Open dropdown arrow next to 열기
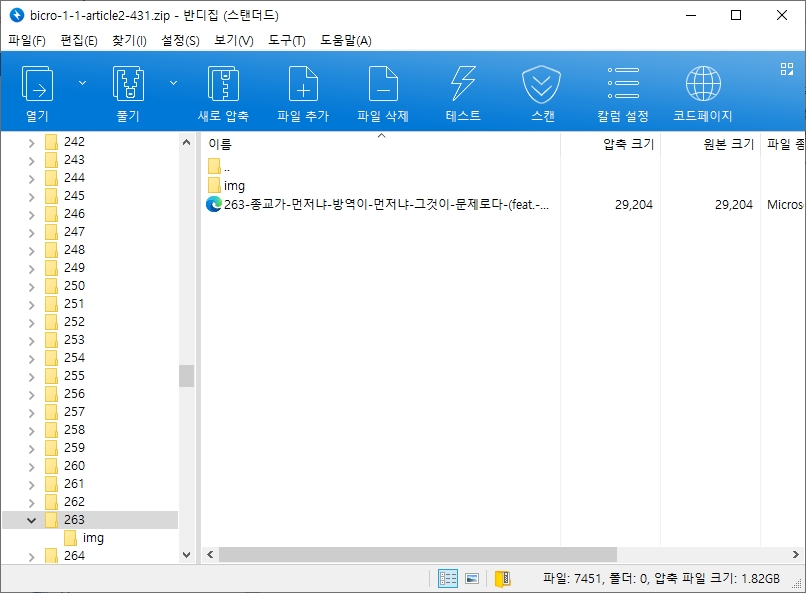The width and height of the screenshot is (806, 593). click(x=82, y=83)
